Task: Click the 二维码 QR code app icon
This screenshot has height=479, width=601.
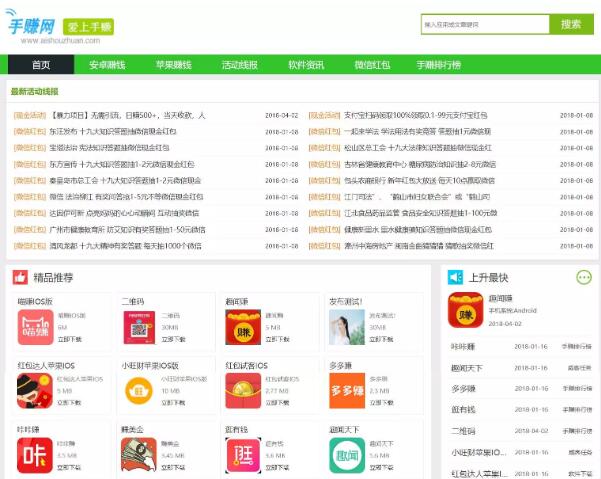Action: pyautogui.click(x=138, y=327)
